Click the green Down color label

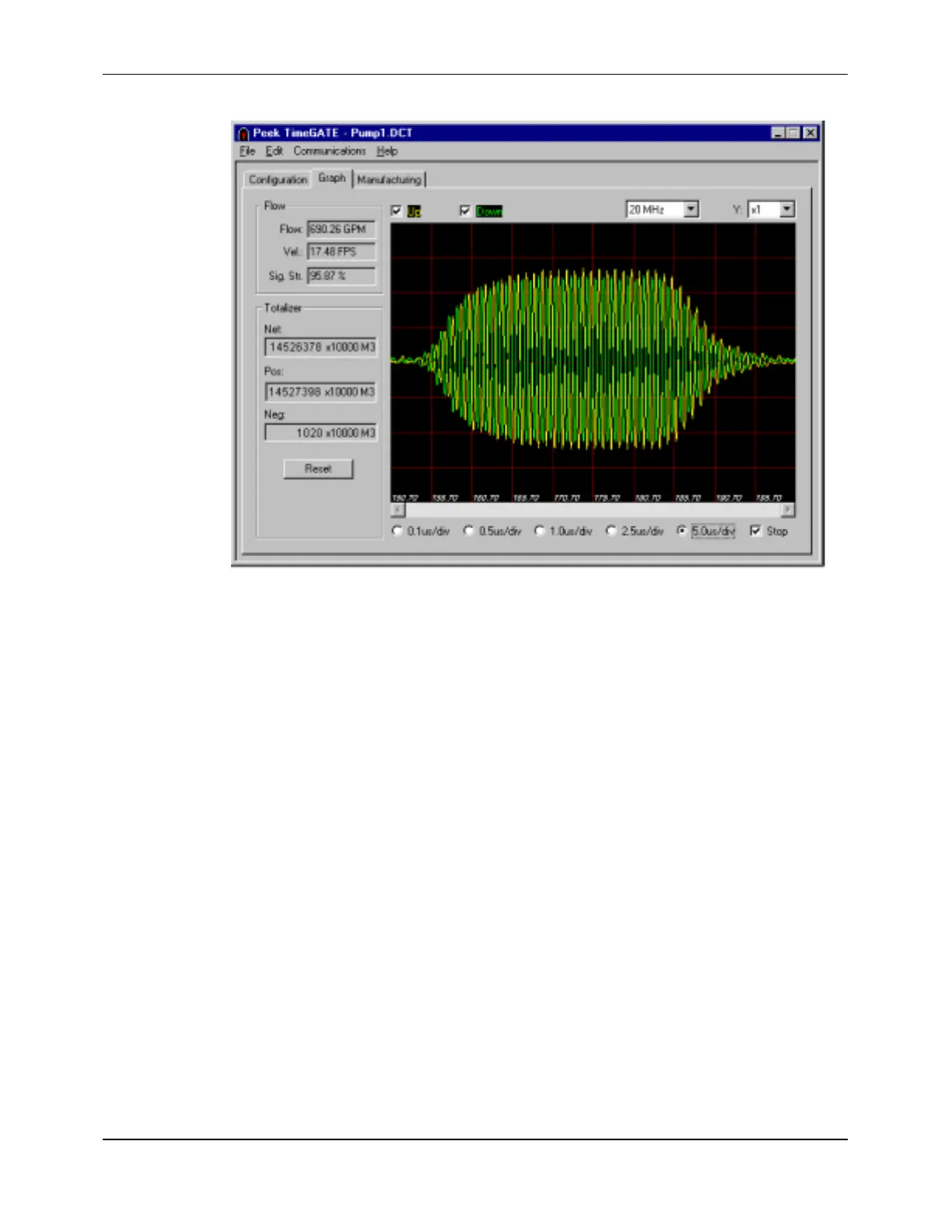[x=489, y=211]
